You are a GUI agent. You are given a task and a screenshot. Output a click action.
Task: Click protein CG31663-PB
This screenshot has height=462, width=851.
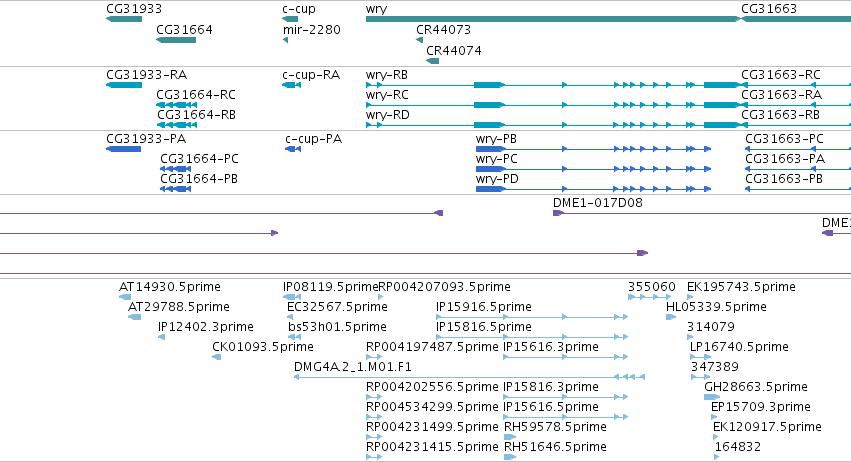(784, 179)
